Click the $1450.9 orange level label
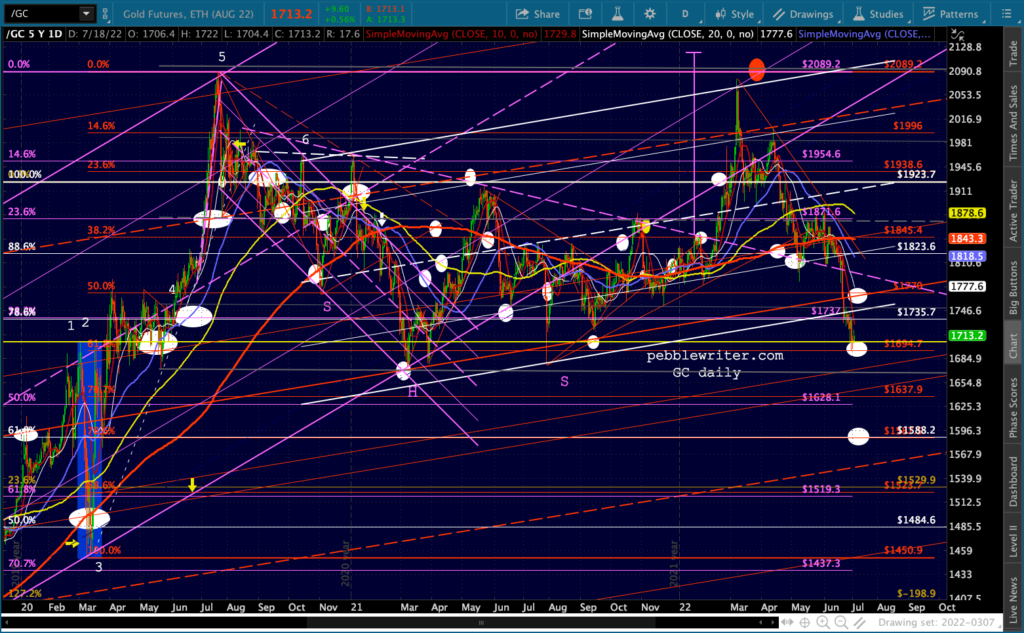 (x=903, y=550)
